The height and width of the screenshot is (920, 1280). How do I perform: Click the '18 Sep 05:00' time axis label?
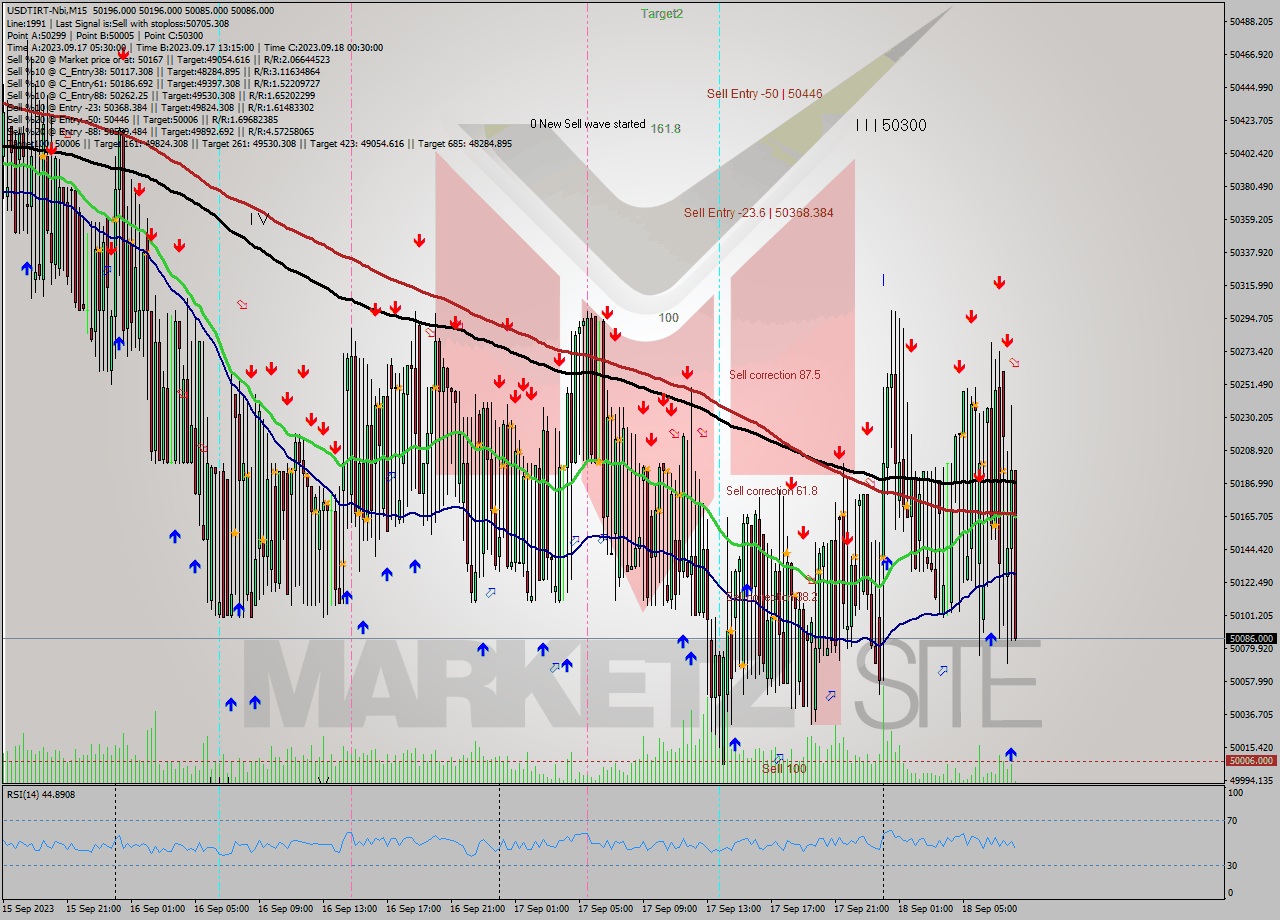coord(989,909)
